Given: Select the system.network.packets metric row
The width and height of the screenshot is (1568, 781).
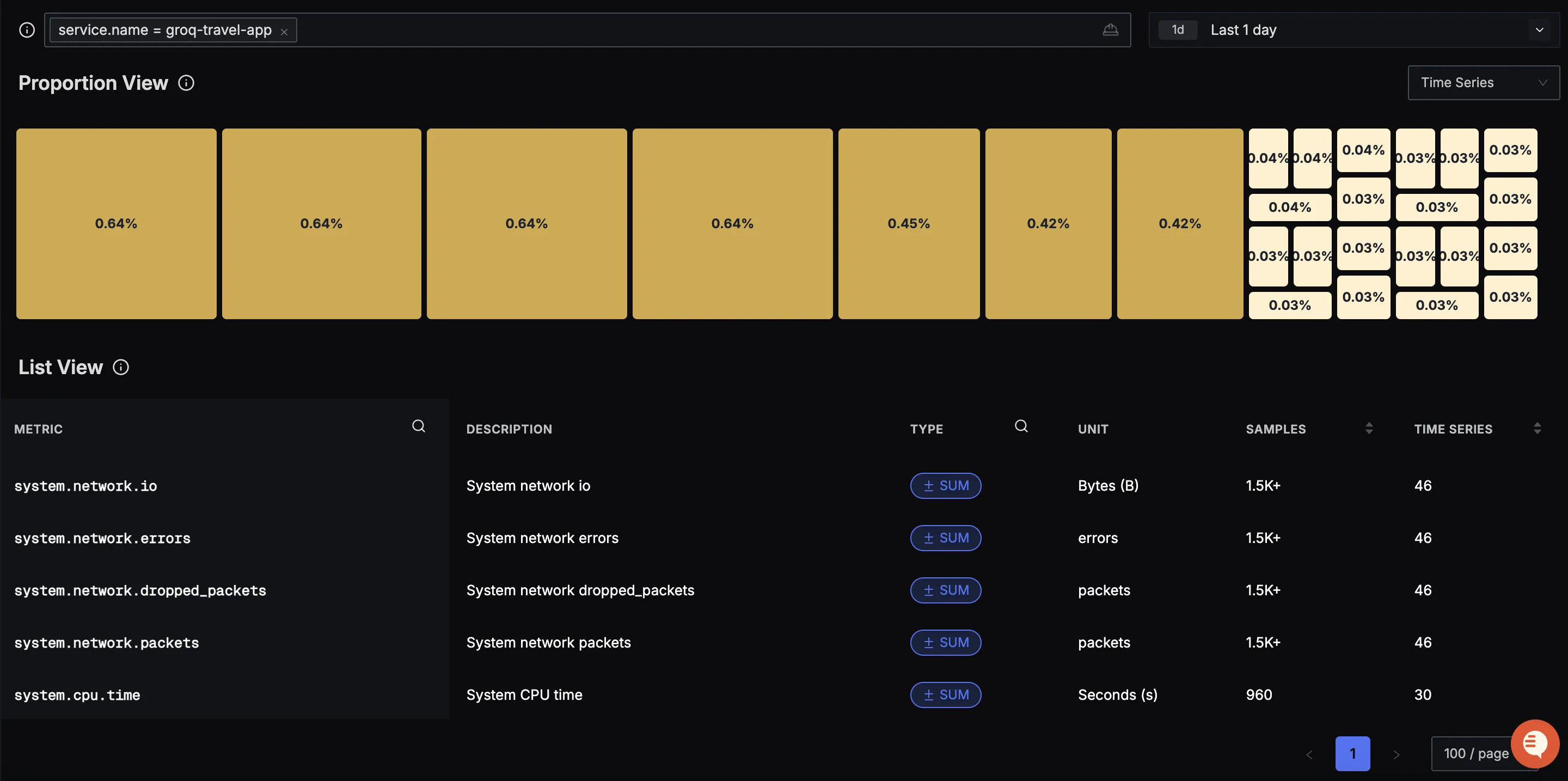Looking at the screenshot, I should coord(107,642).
